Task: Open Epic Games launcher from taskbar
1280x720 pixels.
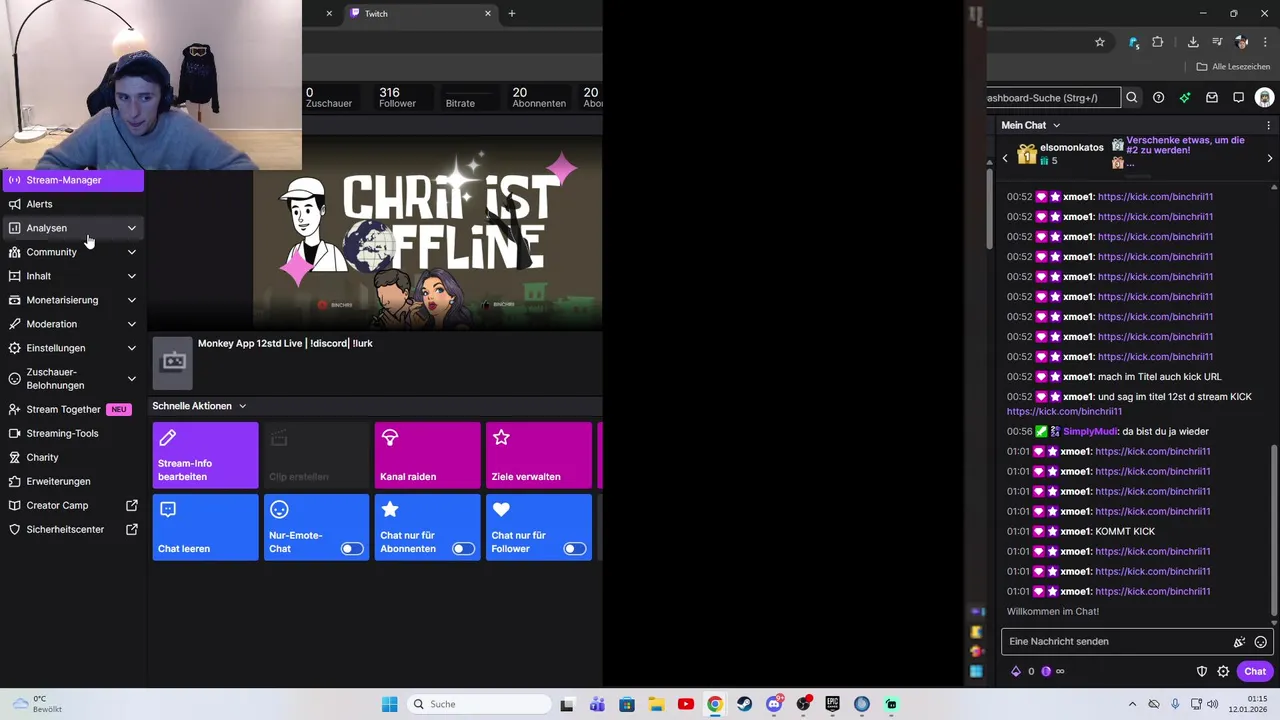Action: click(833, 704)
